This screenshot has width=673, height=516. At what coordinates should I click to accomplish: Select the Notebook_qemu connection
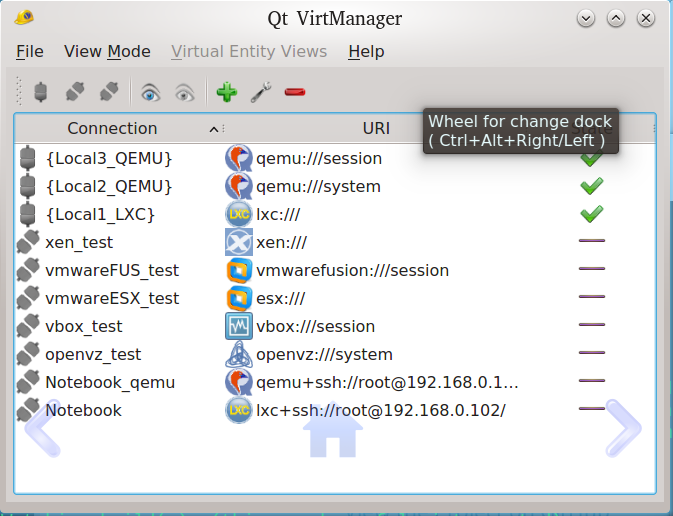point(110,382)
